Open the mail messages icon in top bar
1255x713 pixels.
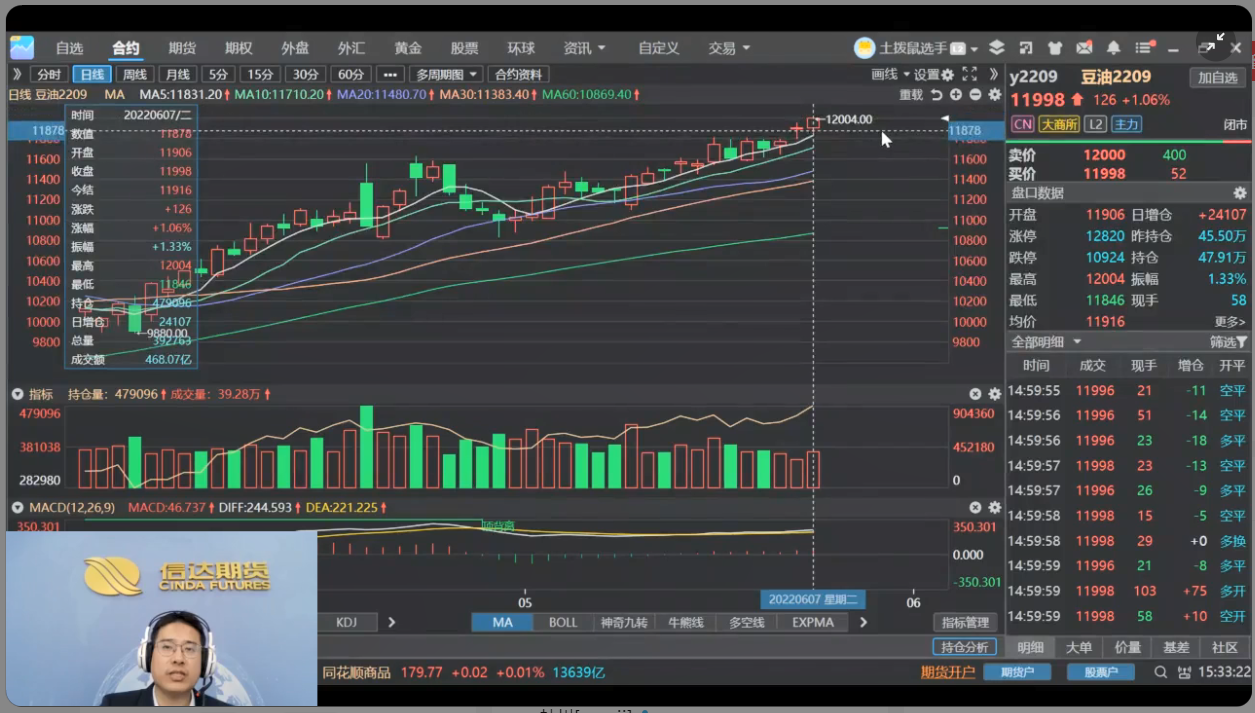[x=1084, y=48]
